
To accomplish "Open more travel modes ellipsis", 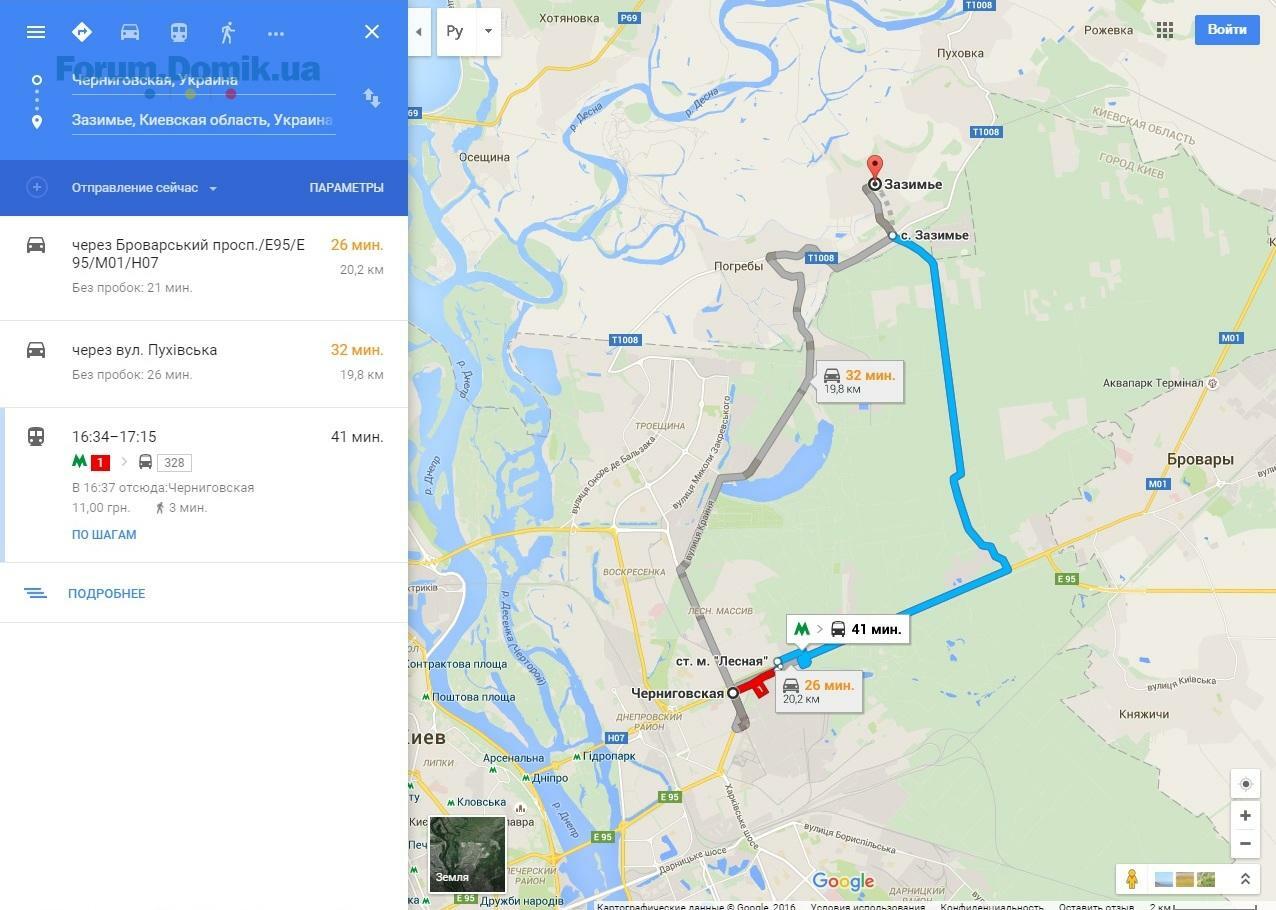I will click(276, 33).
